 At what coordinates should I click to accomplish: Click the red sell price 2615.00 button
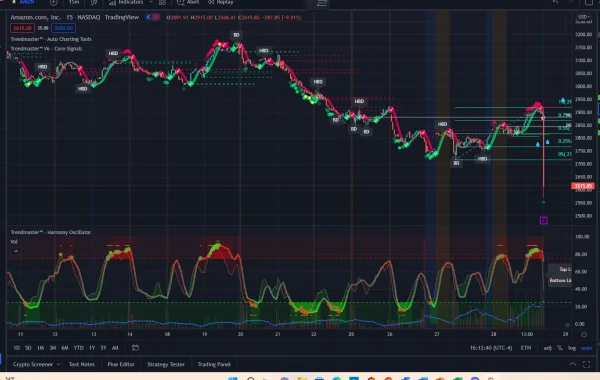coord(22,28)
